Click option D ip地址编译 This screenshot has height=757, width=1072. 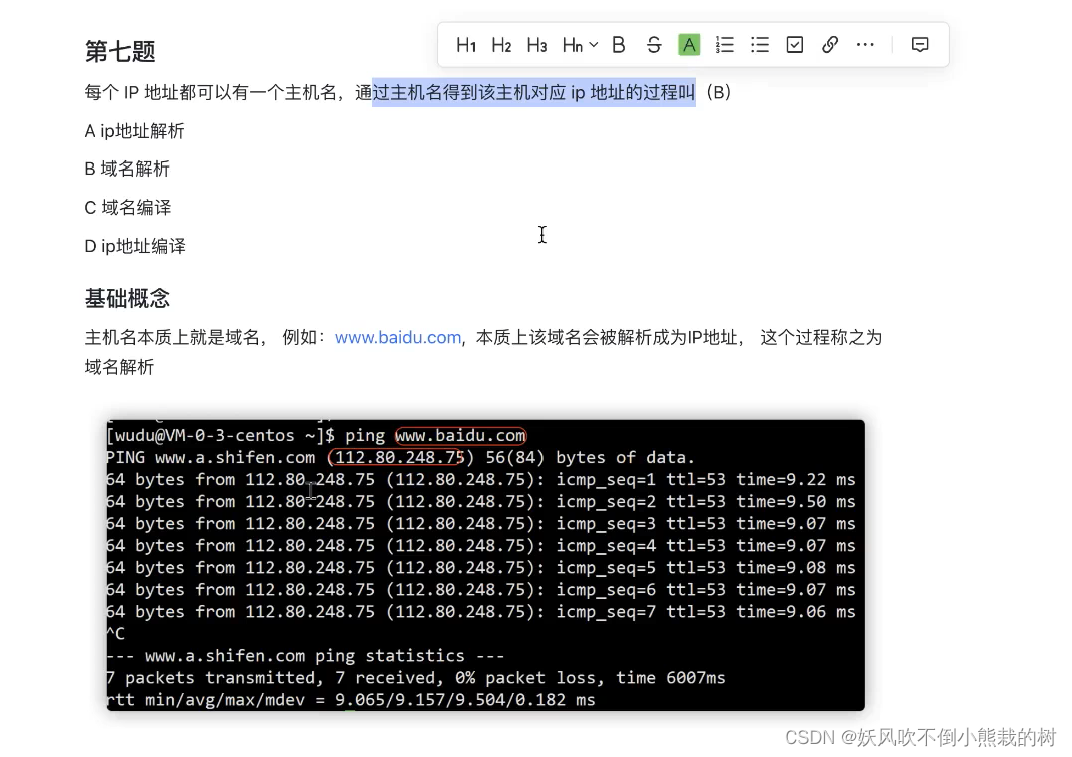point(135,246)
